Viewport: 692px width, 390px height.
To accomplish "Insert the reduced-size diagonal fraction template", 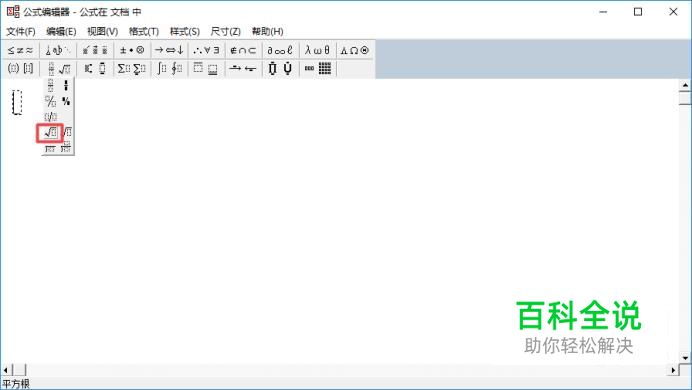I will click(x=66, y=101).
